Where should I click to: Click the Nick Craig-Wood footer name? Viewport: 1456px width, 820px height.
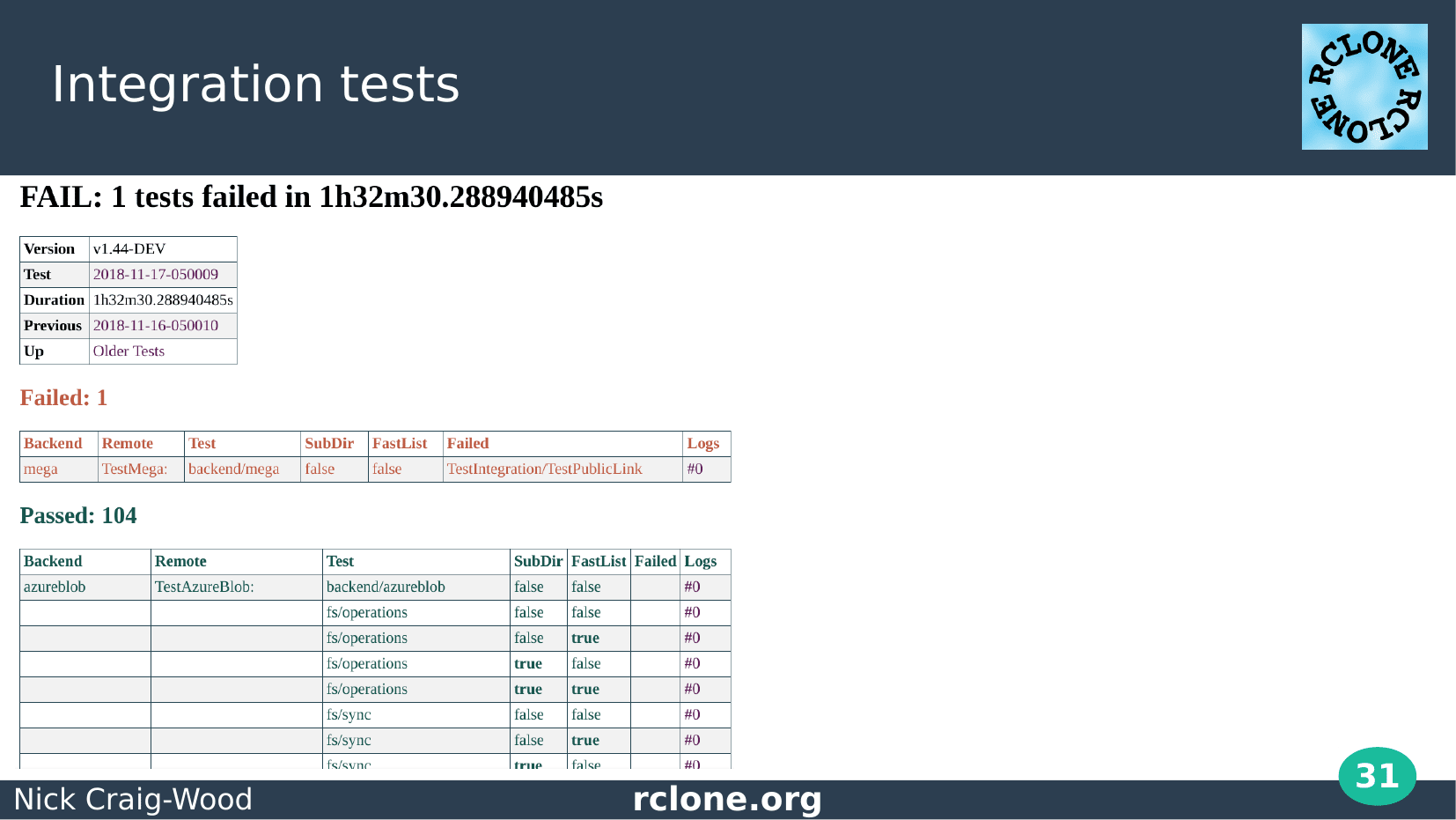[x=133, y=799]
